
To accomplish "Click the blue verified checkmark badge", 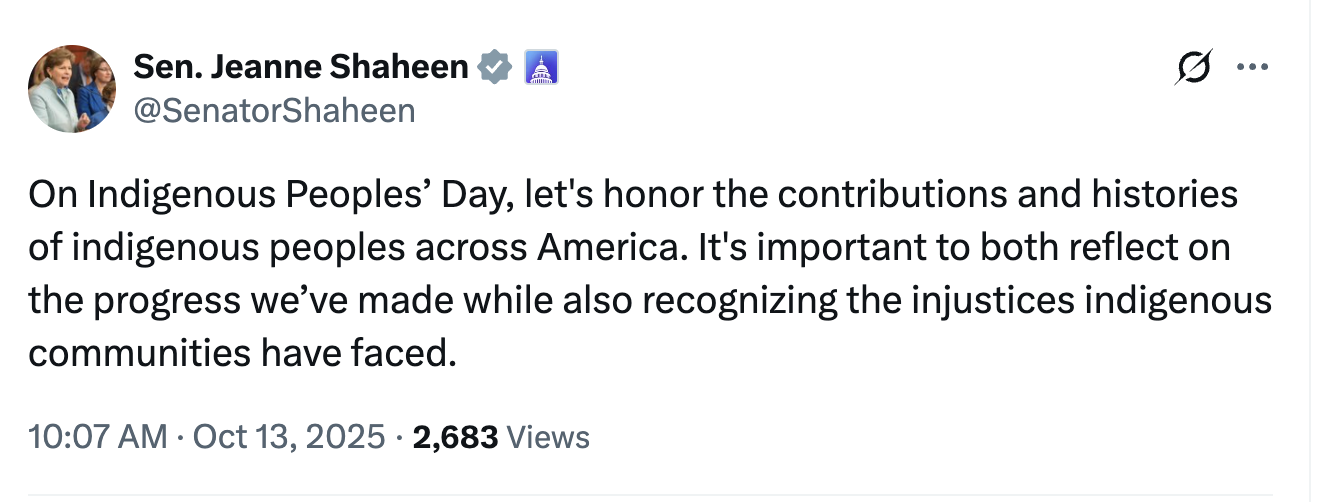I will (495, 67).
